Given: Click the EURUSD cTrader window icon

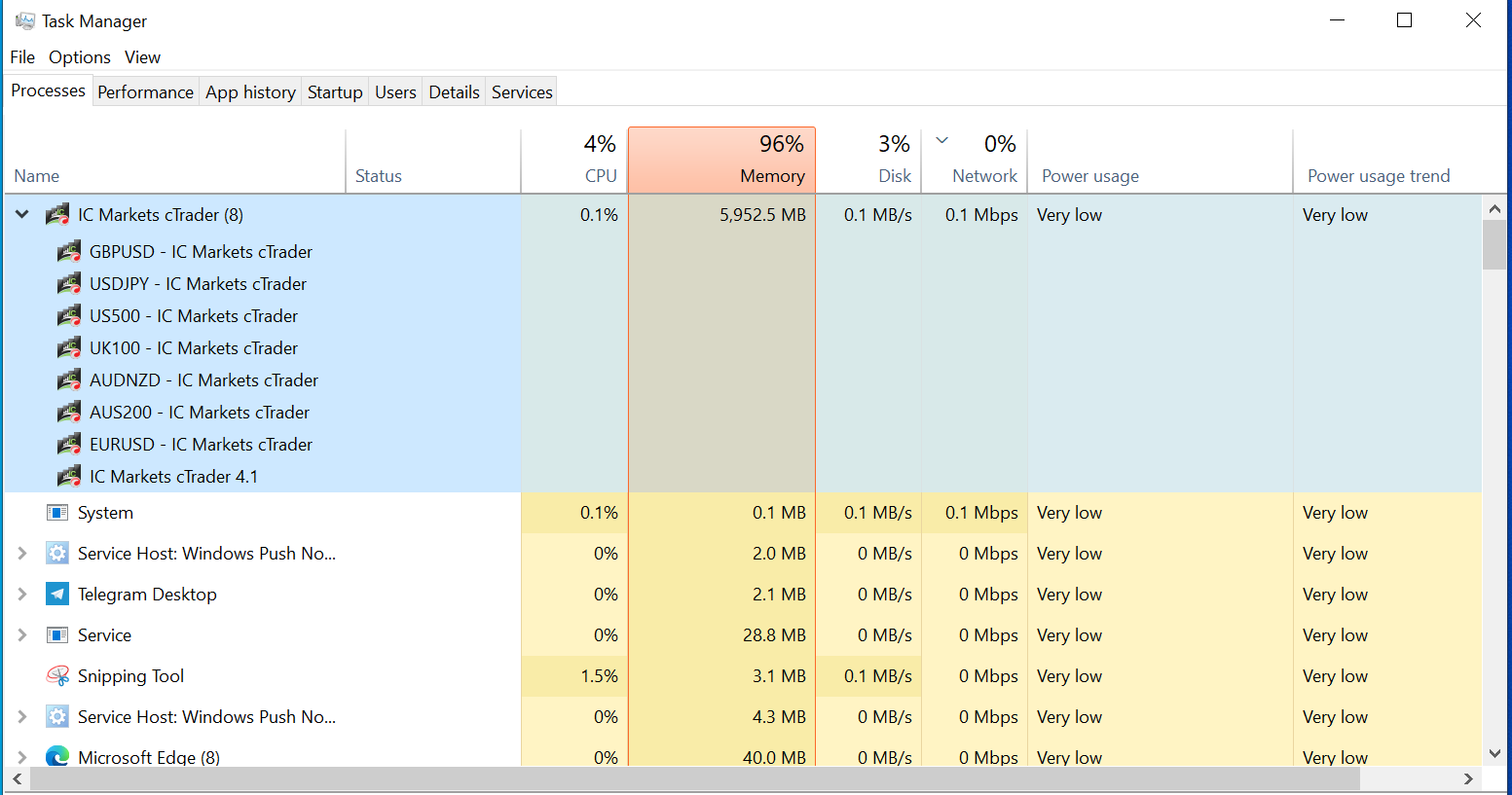Looking at the screenshot, I should pos(69,445).
